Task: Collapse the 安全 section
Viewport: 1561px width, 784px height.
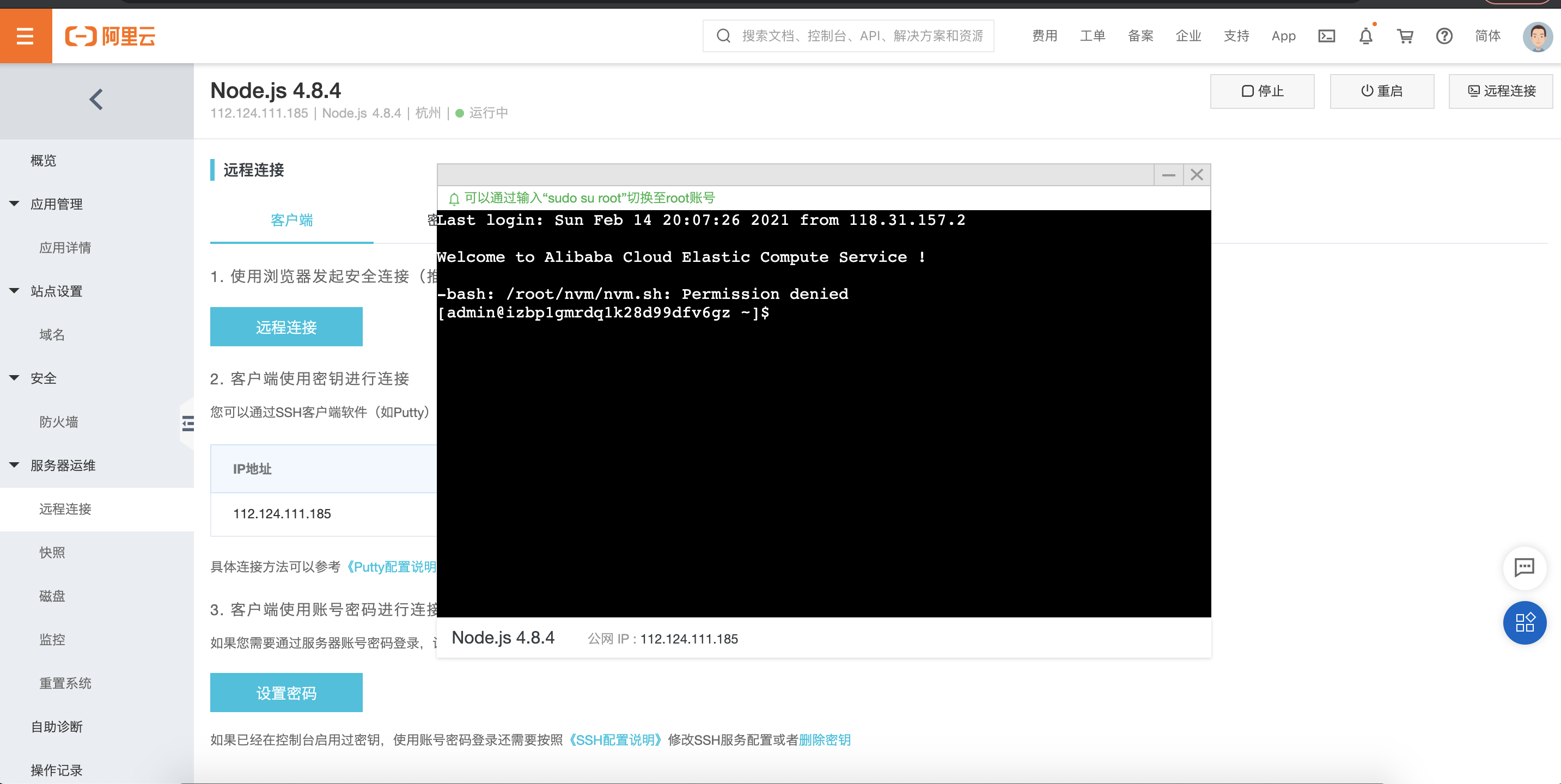Action: pyautogui.click(x=14, y=378)
